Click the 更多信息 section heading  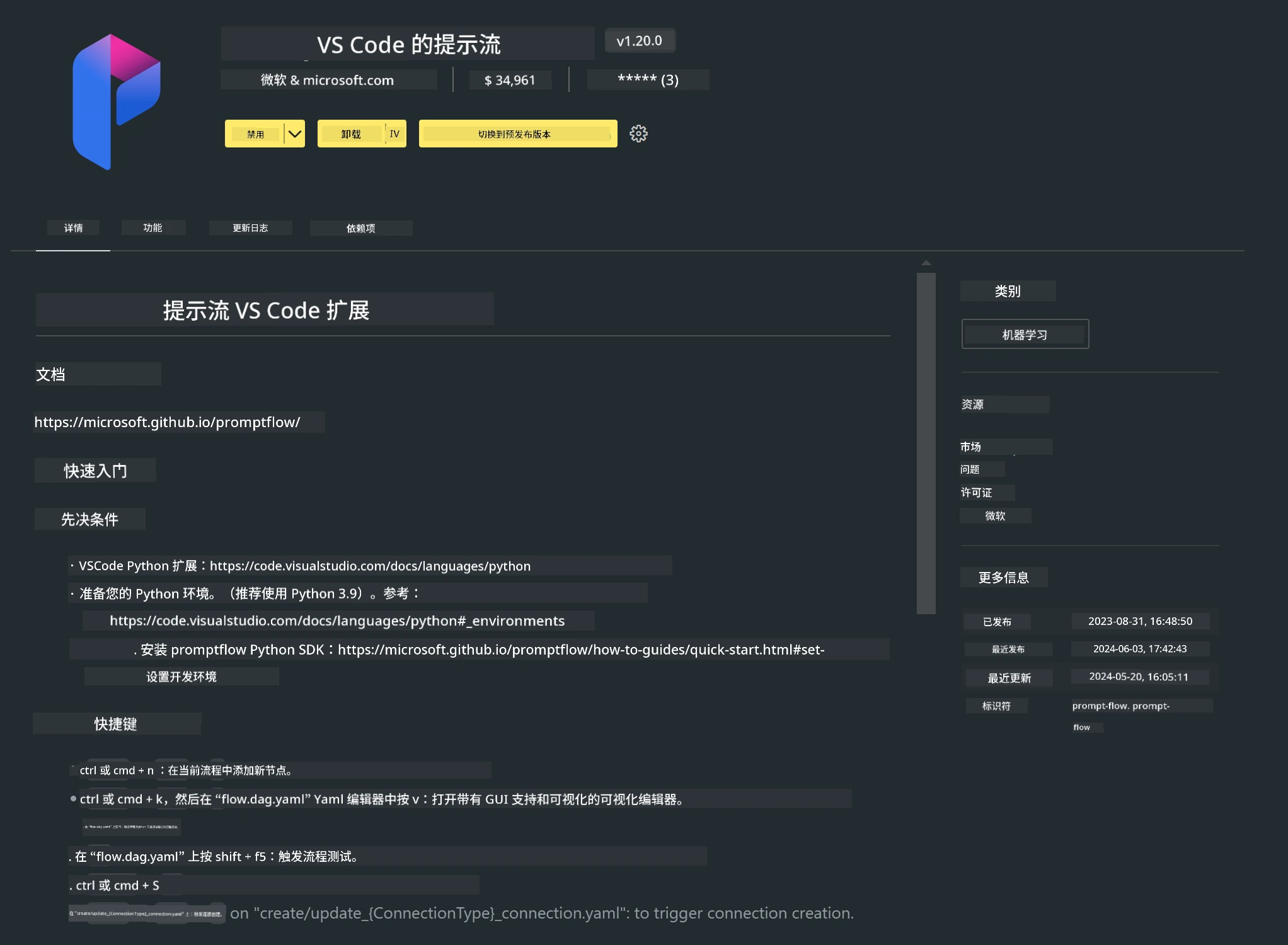tap(1004, 577)
